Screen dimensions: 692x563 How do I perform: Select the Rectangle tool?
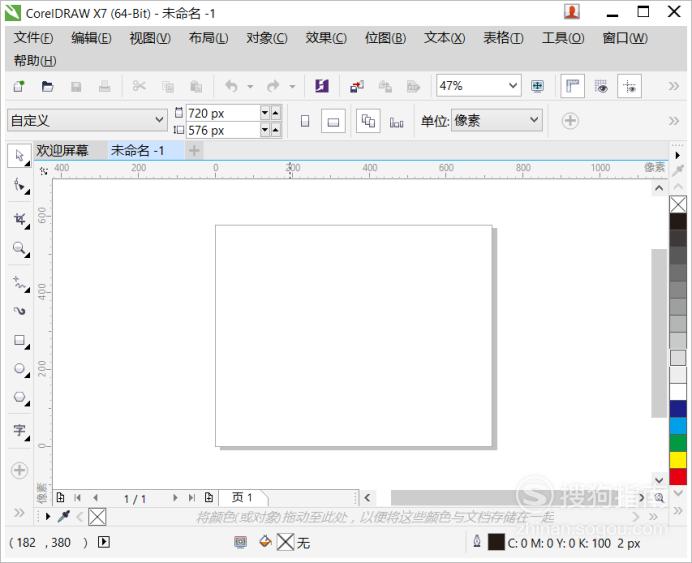pyautogui.click(x=20, y=340)
